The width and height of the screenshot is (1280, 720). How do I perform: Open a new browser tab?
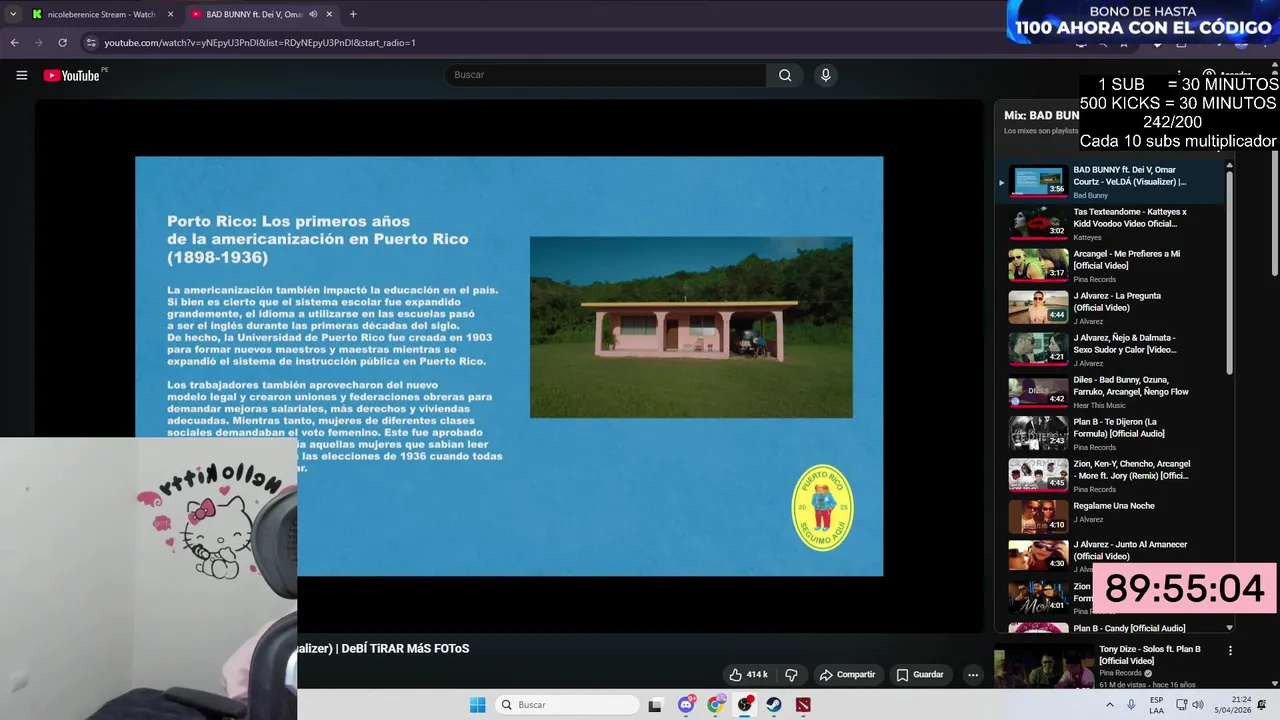[353, 14]
